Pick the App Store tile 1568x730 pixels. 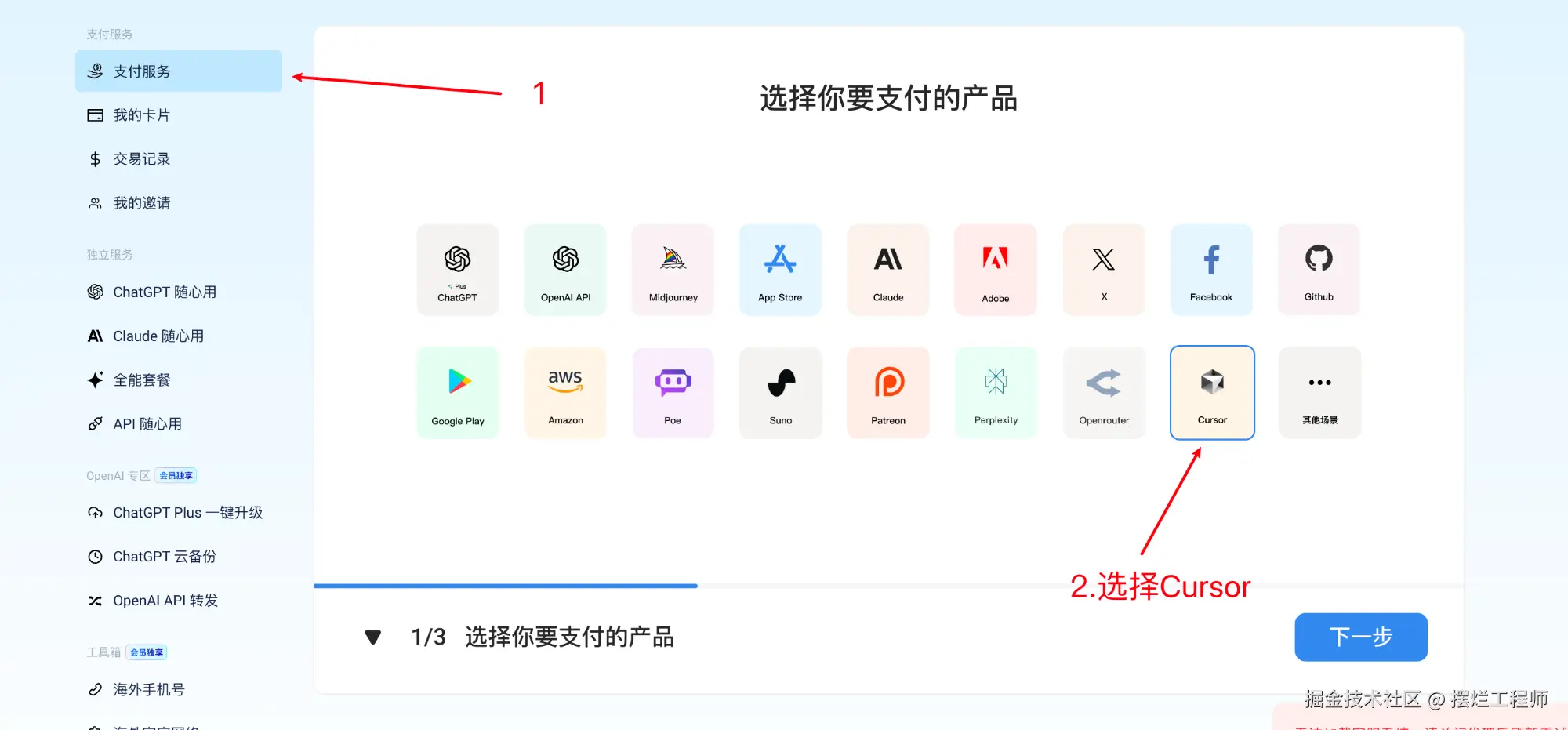pyautogui.click(x=780, y=270)
